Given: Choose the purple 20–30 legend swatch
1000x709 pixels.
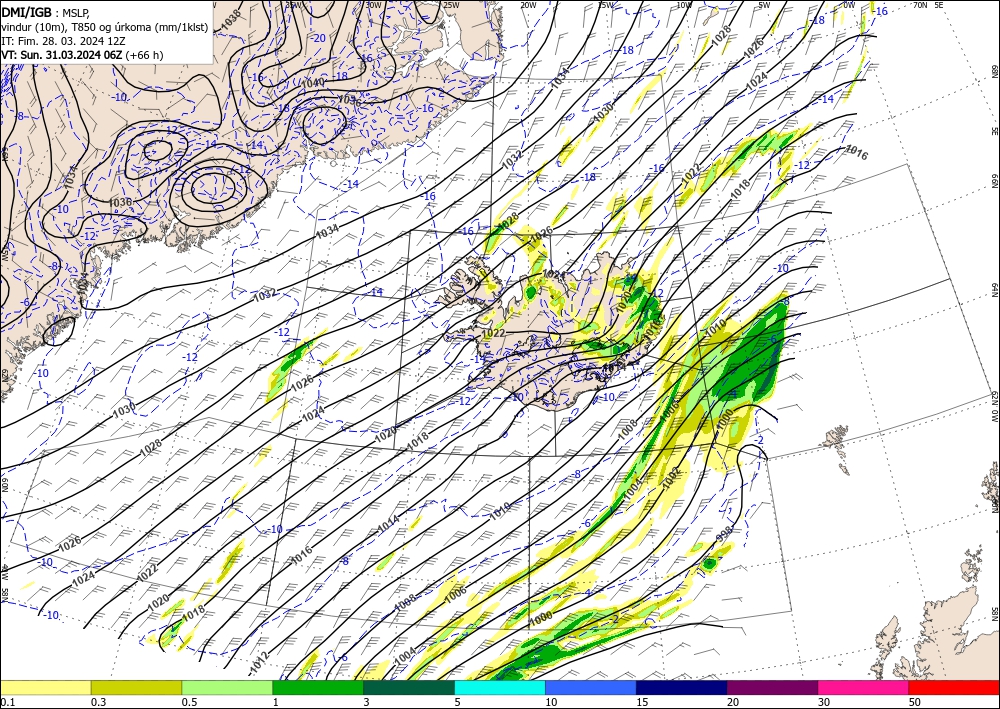Looking at the screenshot, I should (x=772, y=687).
